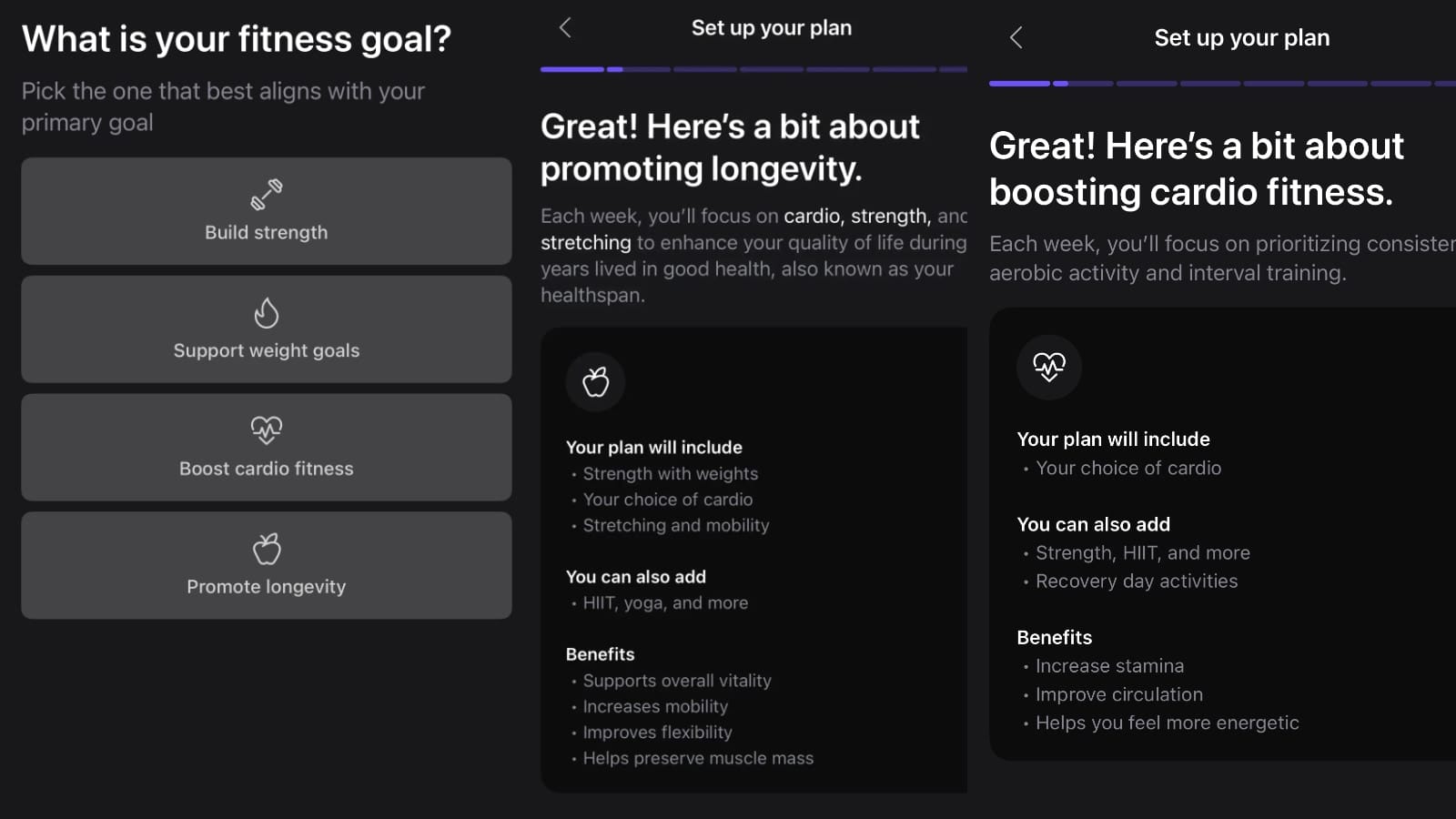Viewport: 1456px width, 819px height.
Task: Click the 'Helps preserve muscle mass' benefit
Action: click(x=698, y=758)
